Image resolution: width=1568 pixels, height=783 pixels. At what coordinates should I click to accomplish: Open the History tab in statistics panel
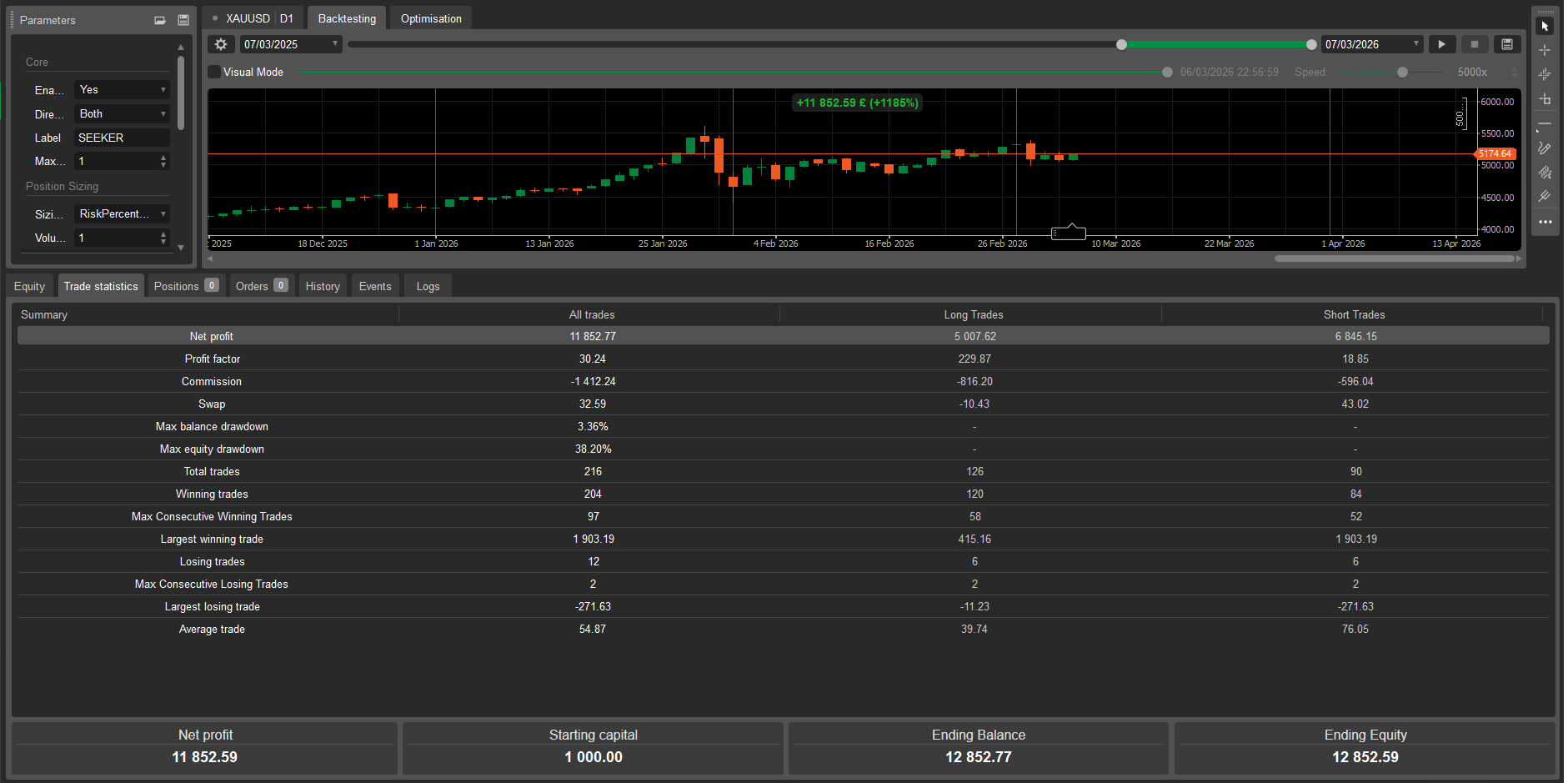(323, 285)
